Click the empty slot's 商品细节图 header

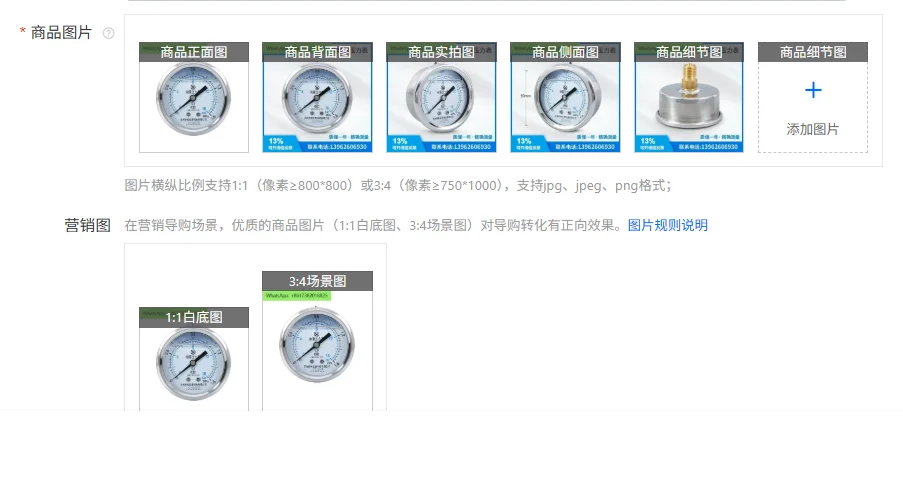813,52
